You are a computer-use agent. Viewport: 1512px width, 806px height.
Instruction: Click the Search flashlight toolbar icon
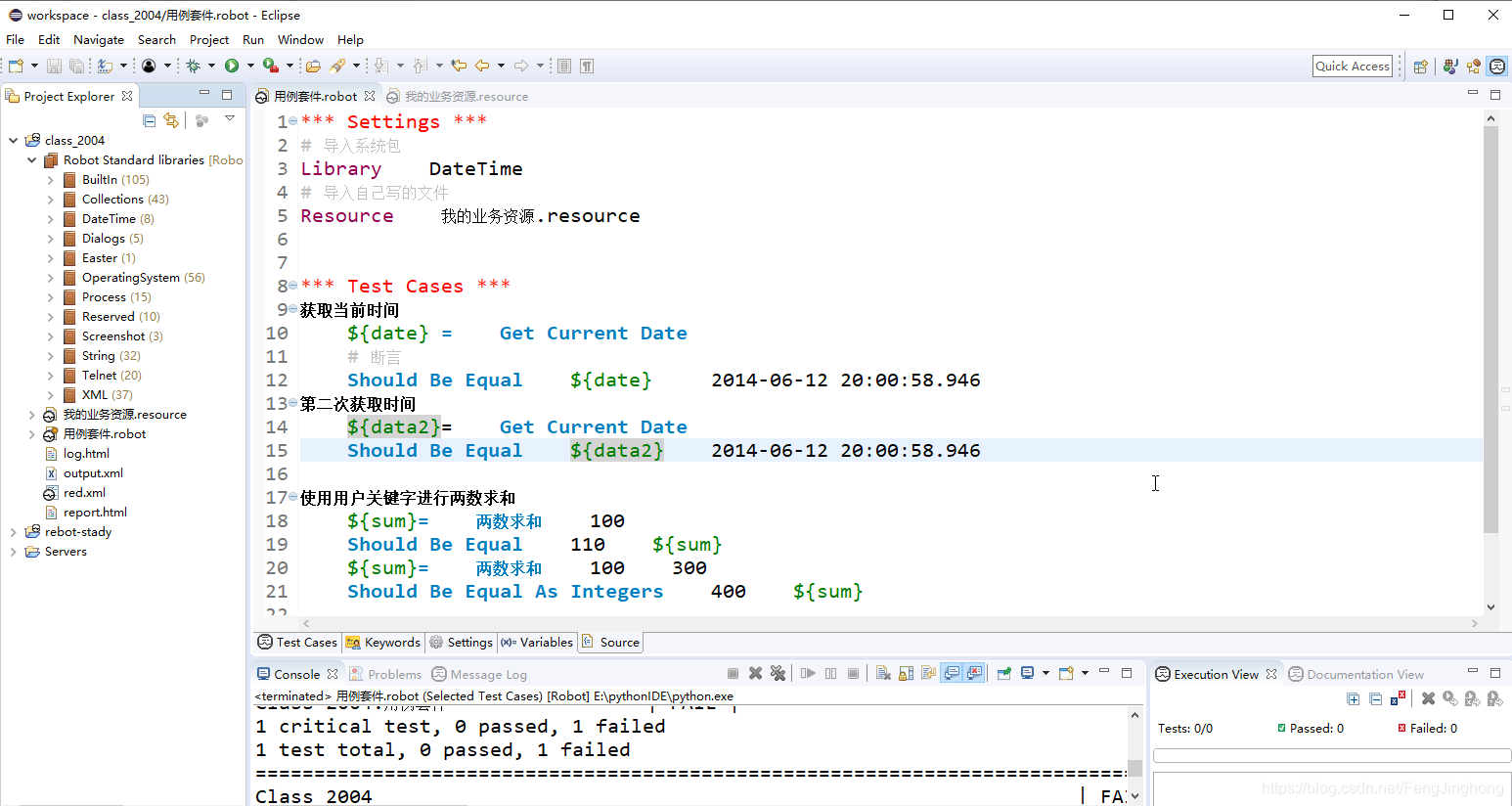point(337,67)
